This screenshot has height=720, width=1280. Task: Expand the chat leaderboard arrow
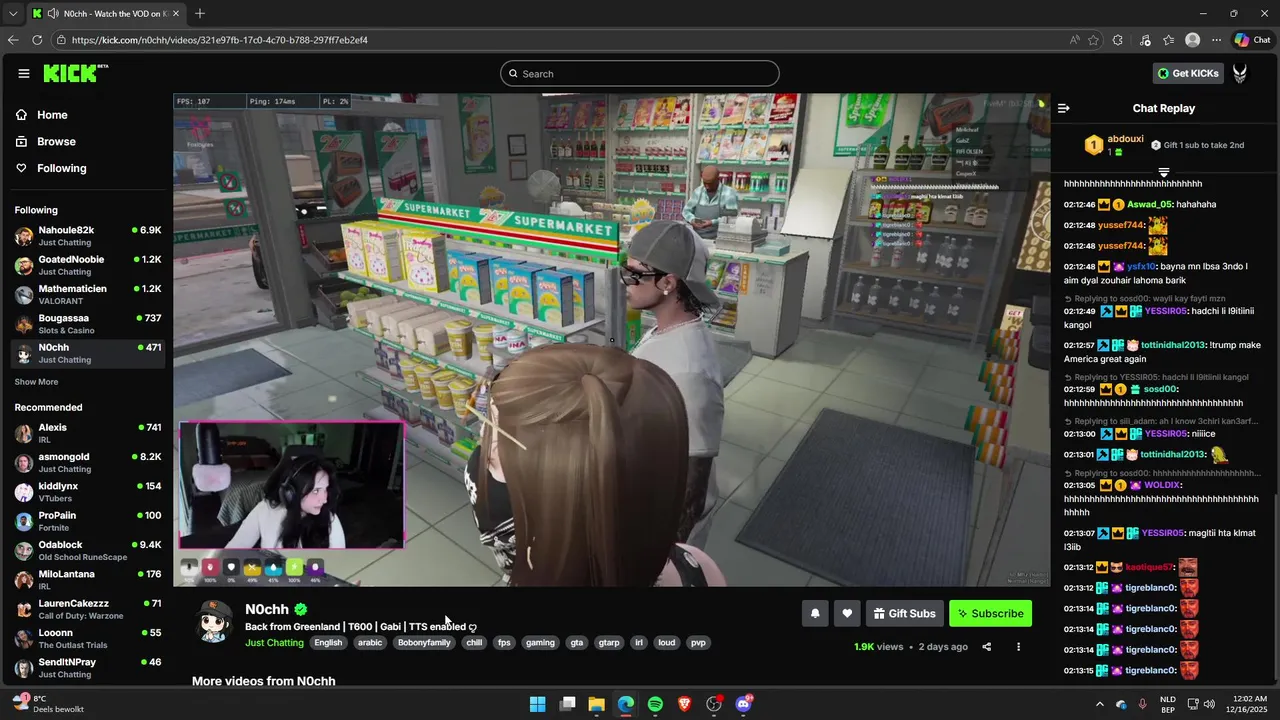tap(1163, 173)
